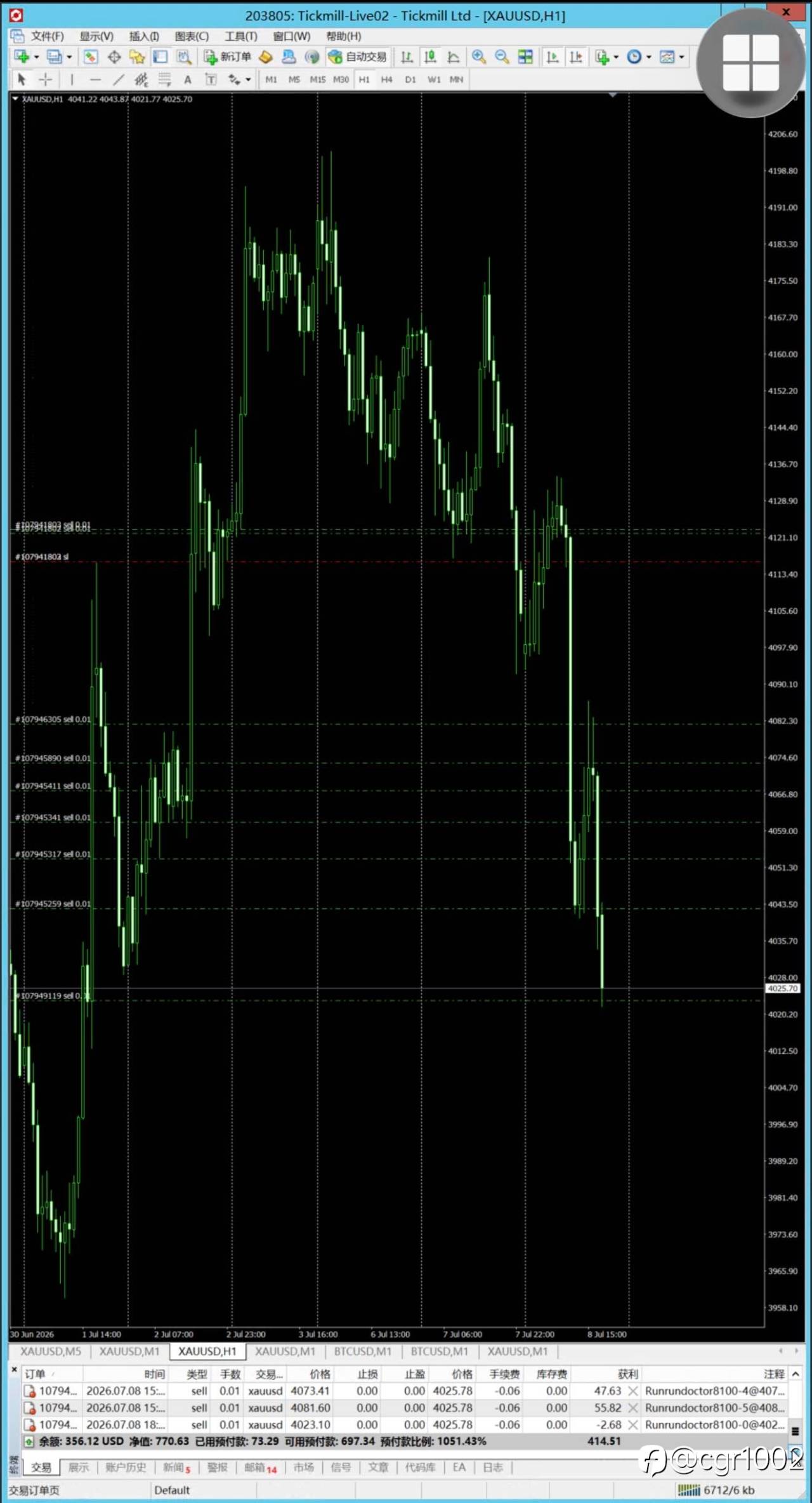Open new chart icon in toolbar
The width and height of the screenshot is (812, 1503).
pyautogui.click(x=22, y=56)
